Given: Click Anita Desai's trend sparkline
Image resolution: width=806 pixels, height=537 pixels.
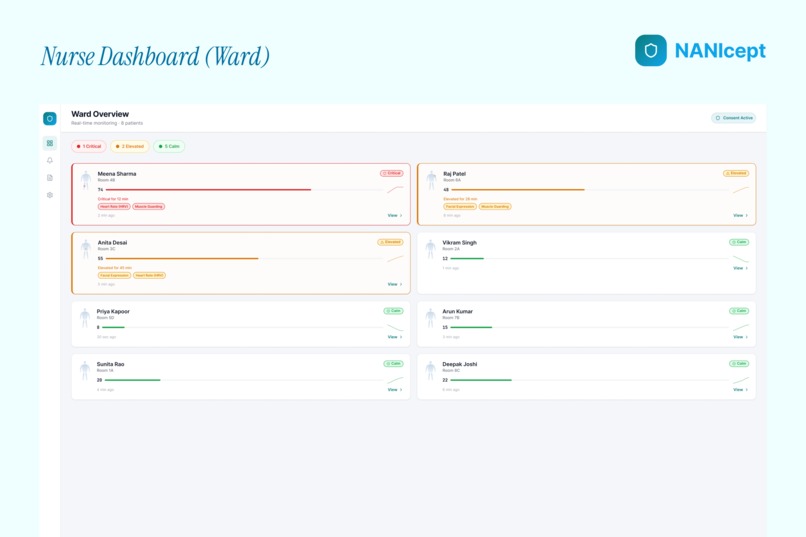Looking at the screenshot, I should tap(395, 258).
